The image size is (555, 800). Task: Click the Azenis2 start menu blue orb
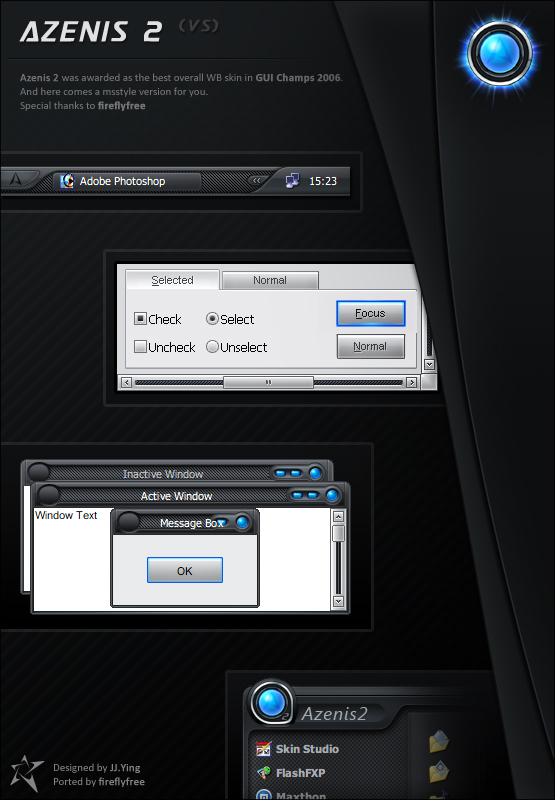tap(271, 702)
